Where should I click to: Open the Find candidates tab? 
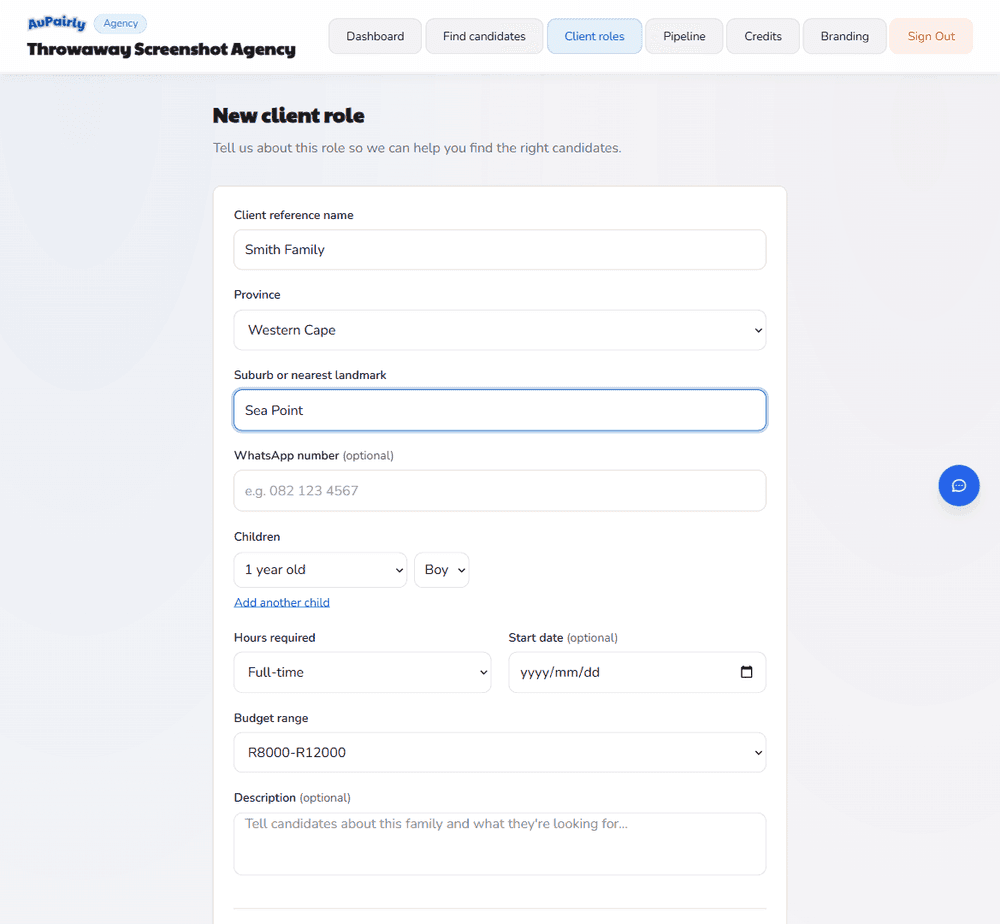click(484, 36)
